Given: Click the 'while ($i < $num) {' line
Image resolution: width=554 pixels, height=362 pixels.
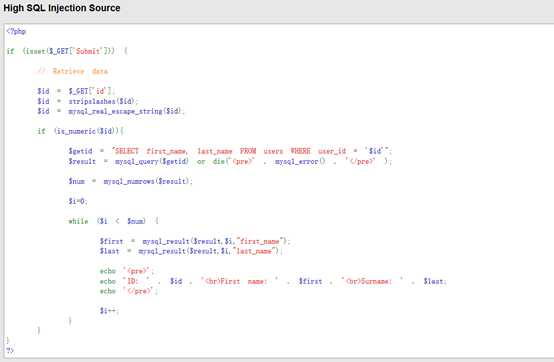Looking at the screenshot, I should point(113,221).
